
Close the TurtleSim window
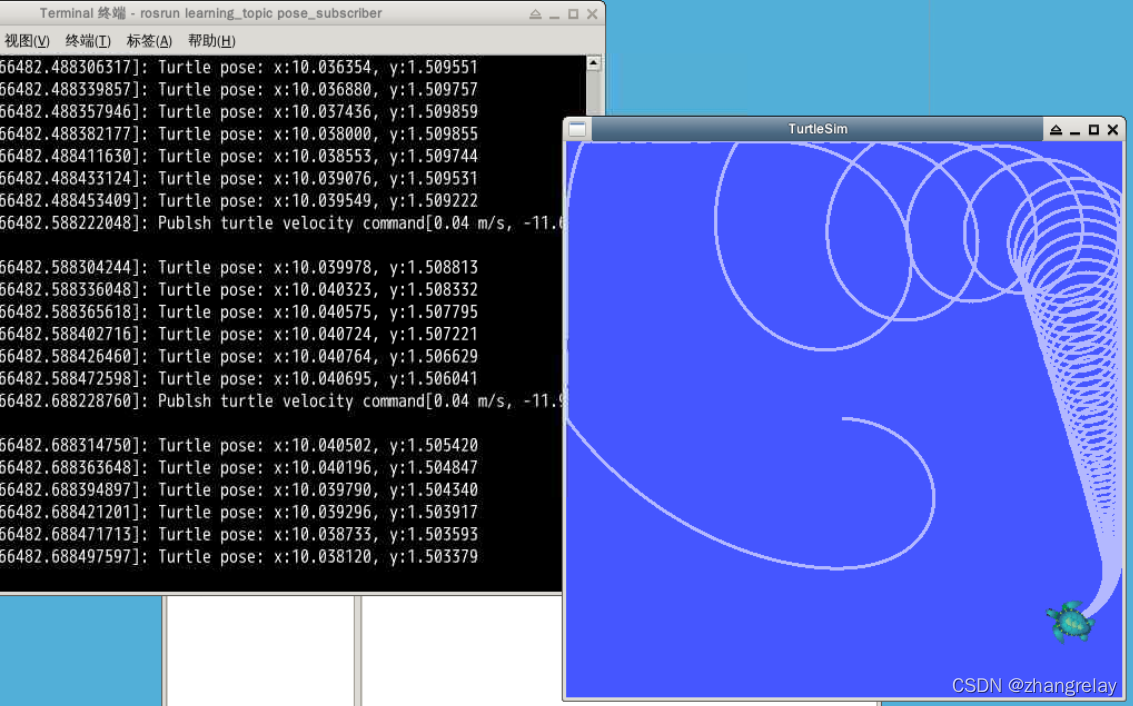point(1113,130)
